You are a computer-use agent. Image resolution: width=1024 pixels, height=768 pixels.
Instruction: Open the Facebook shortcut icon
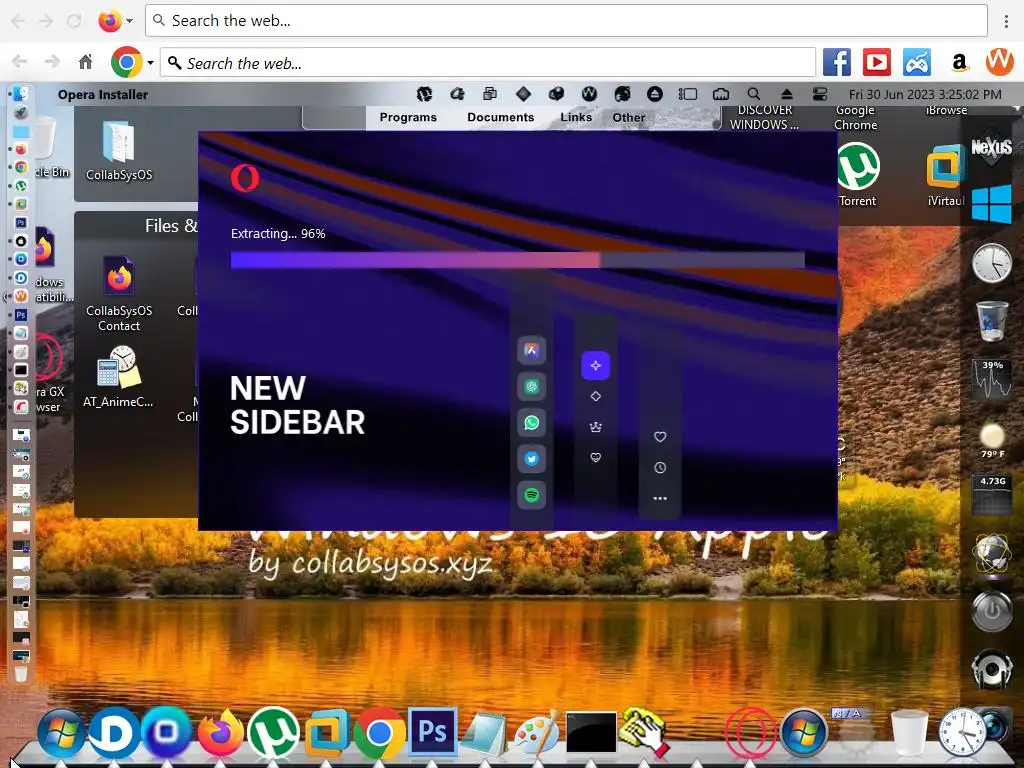pos(837,63)
